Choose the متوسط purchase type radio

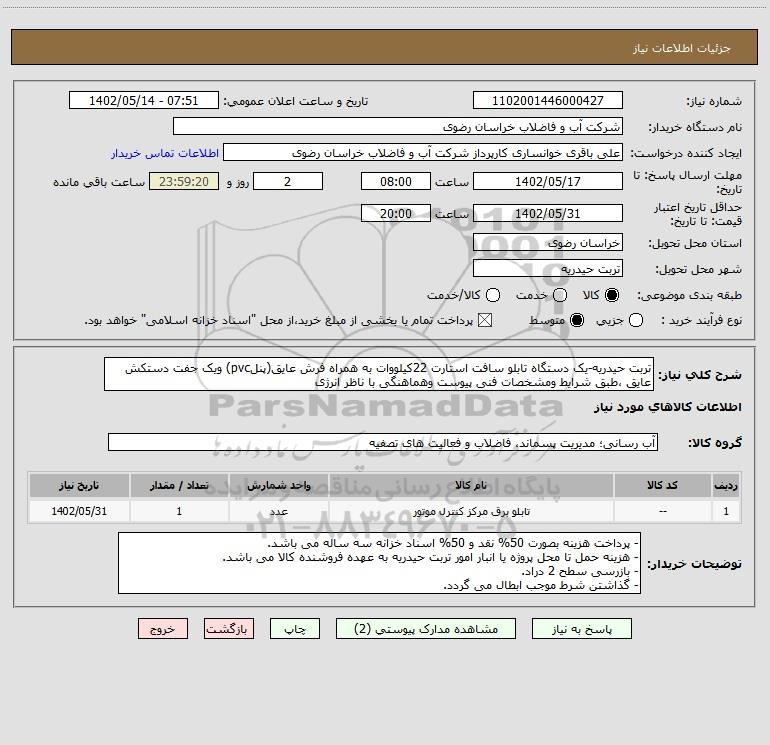(577, 320)
